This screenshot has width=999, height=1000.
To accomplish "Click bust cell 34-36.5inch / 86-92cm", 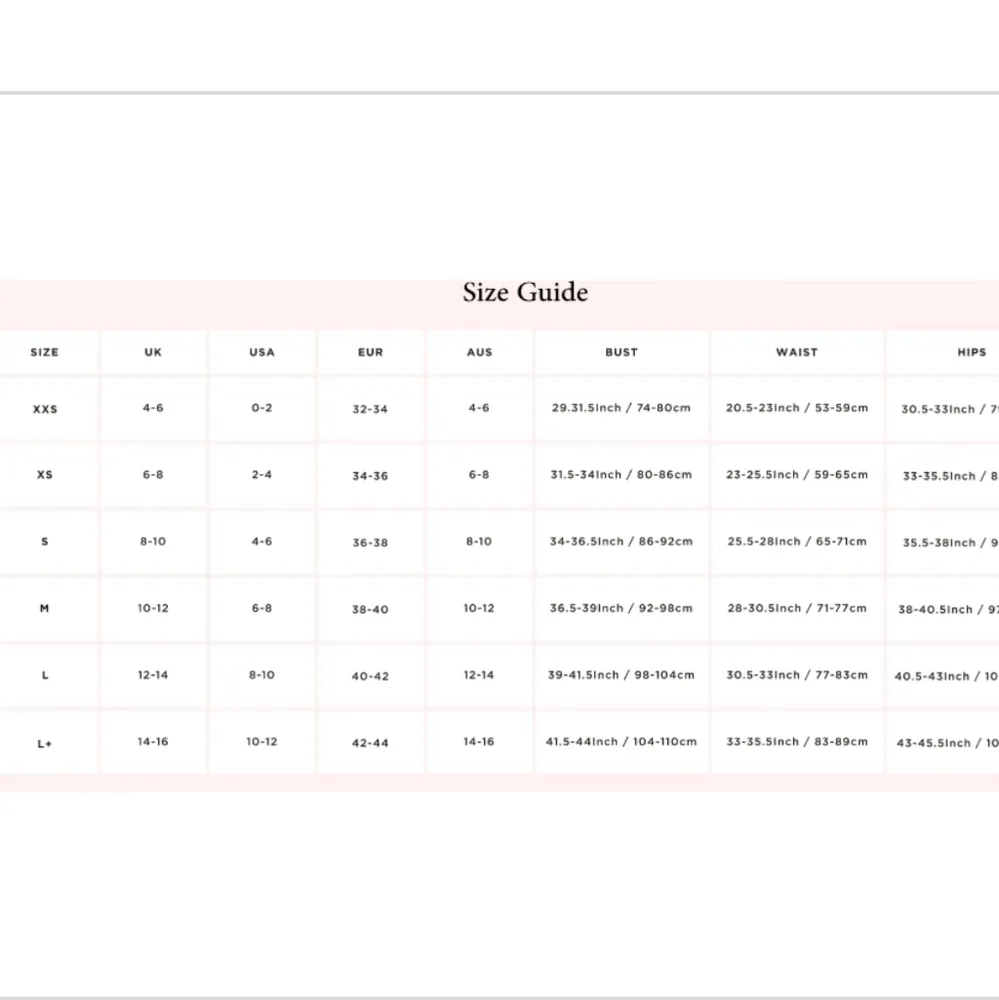I will click(621, 542).
